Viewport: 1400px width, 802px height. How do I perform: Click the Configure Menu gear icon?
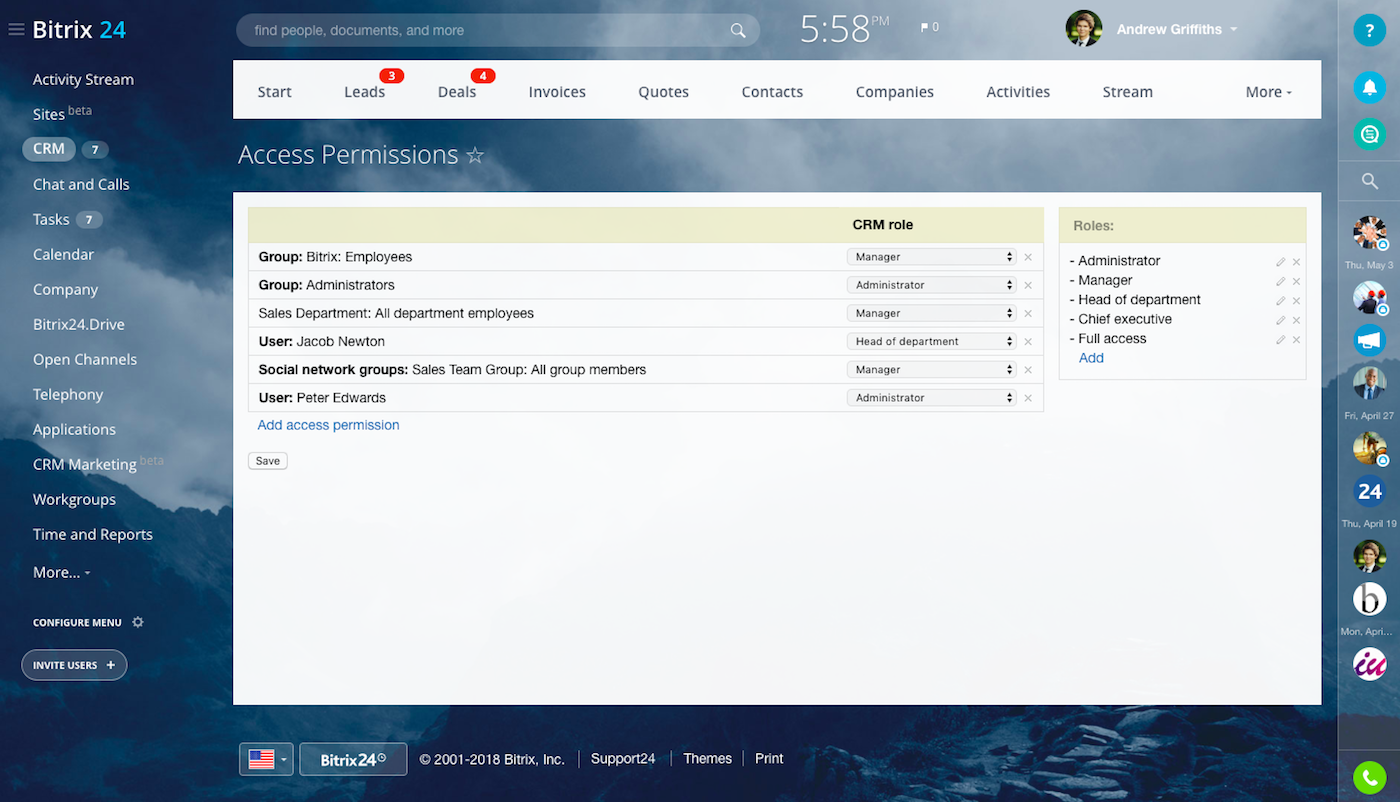(138, 622)
